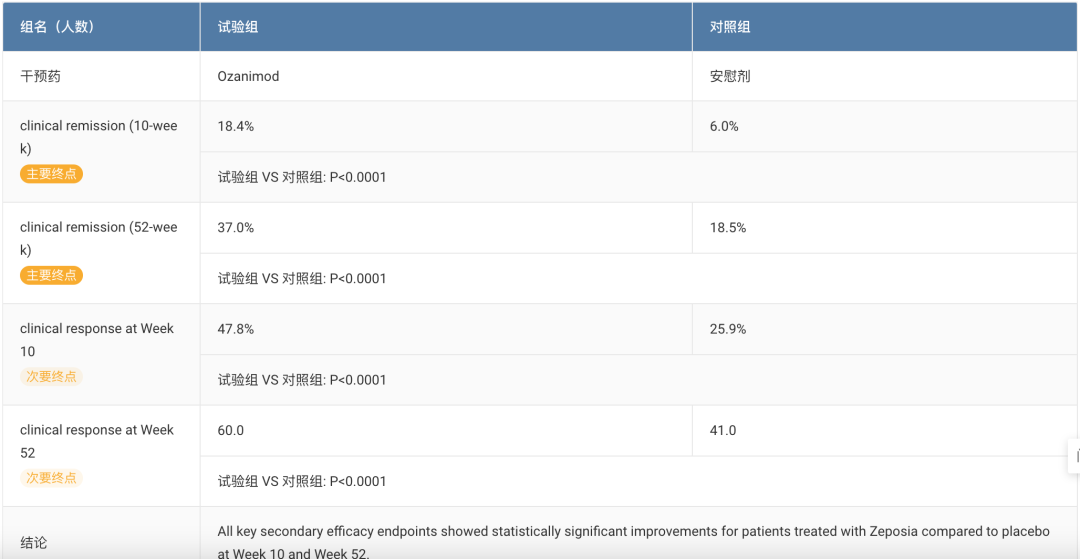Click 主要终点 badge under 52-week clinical remission
The width and height of the screenshot is (1080, 559).
[51, 275]
